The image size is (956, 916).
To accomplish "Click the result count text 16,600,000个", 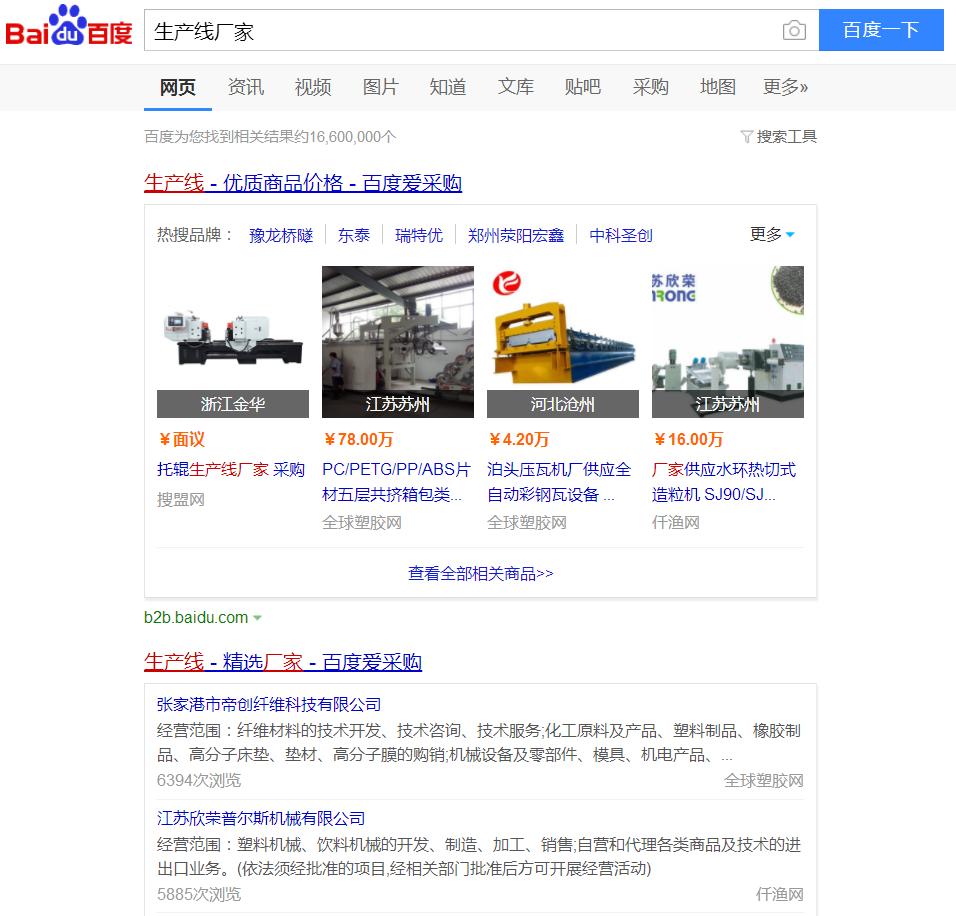I will coord(353,137).
